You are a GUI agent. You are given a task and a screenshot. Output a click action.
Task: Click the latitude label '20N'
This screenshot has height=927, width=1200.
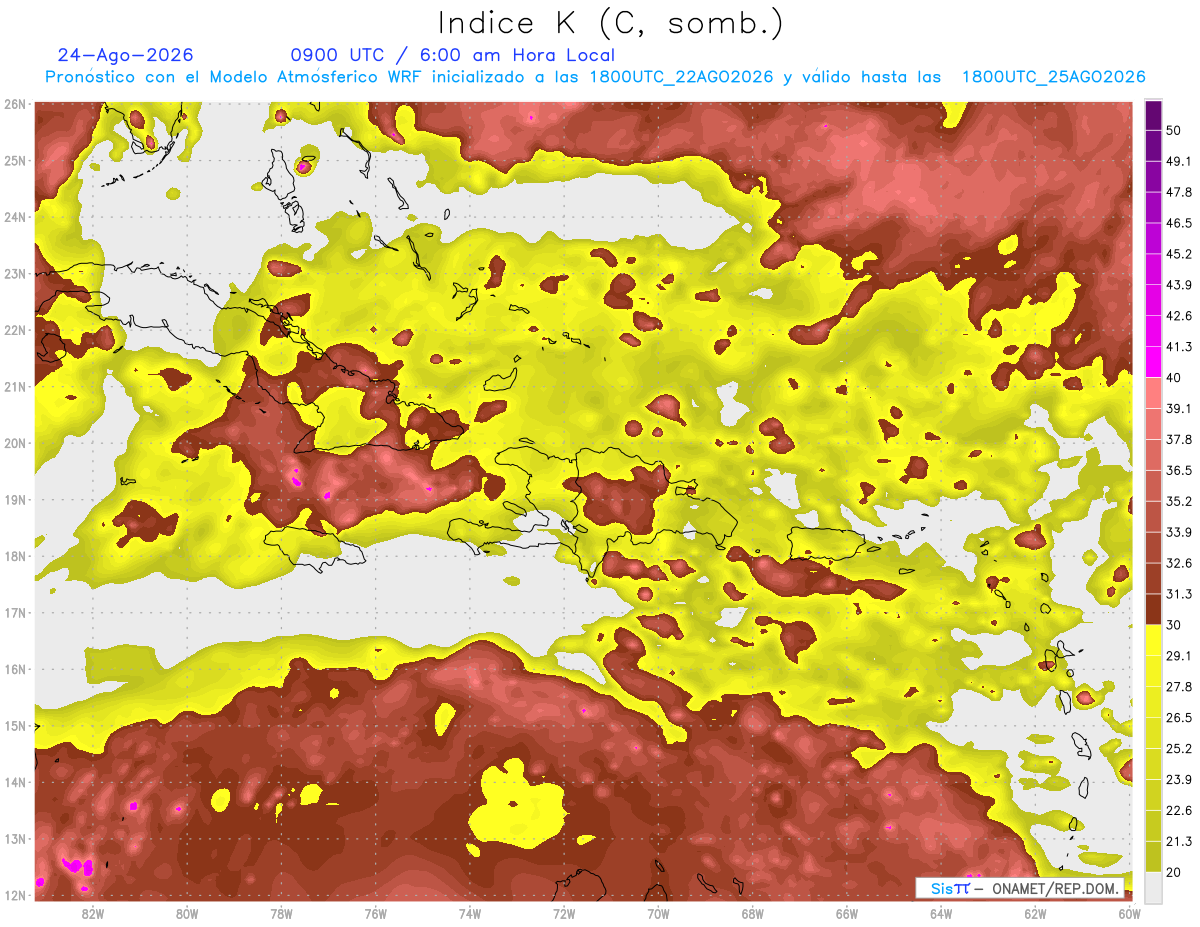coord(15,443)
